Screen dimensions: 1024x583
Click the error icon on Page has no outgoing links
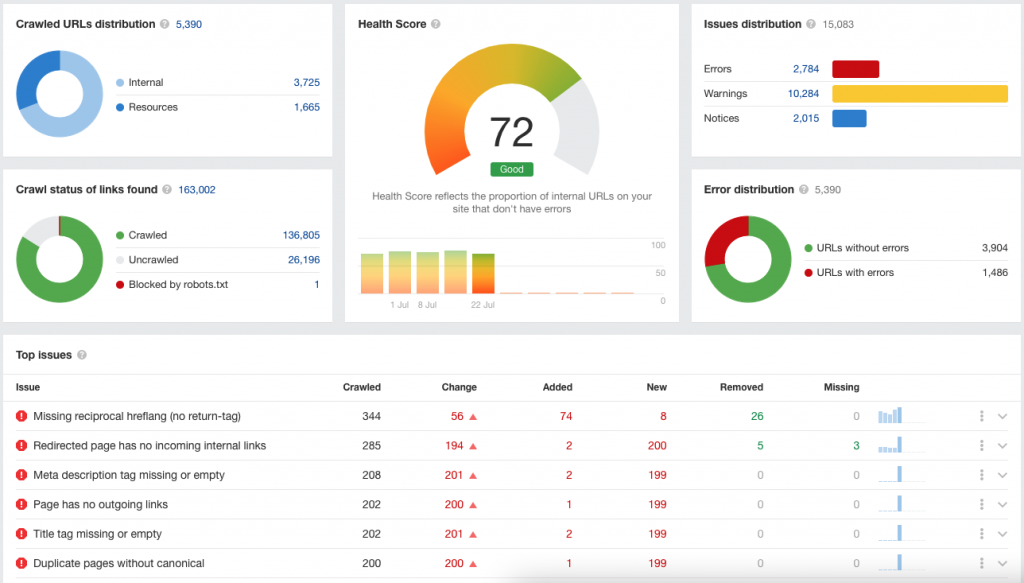coord(21,504)
